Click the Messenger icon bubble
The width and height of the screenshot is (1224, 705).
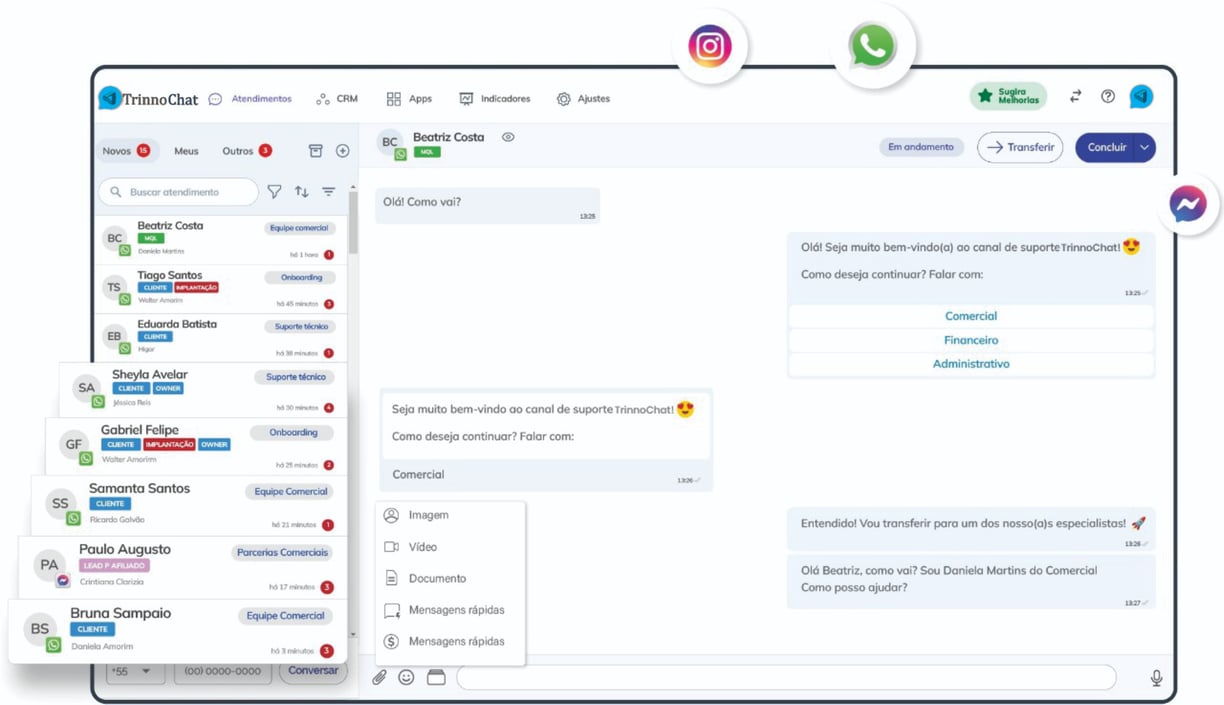1188,205
